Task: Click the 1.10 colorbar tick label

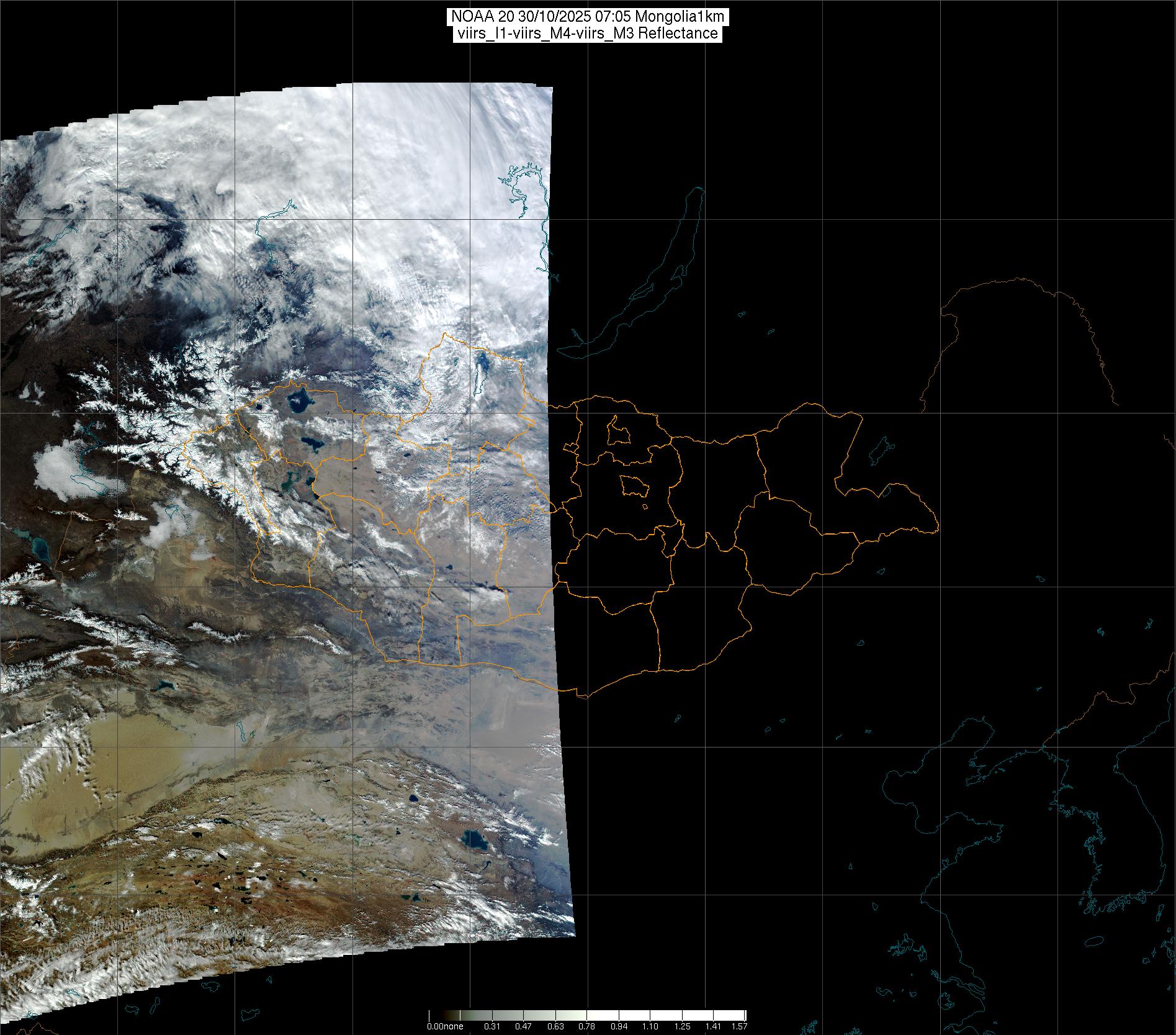Action: (x=650, y=1026)
